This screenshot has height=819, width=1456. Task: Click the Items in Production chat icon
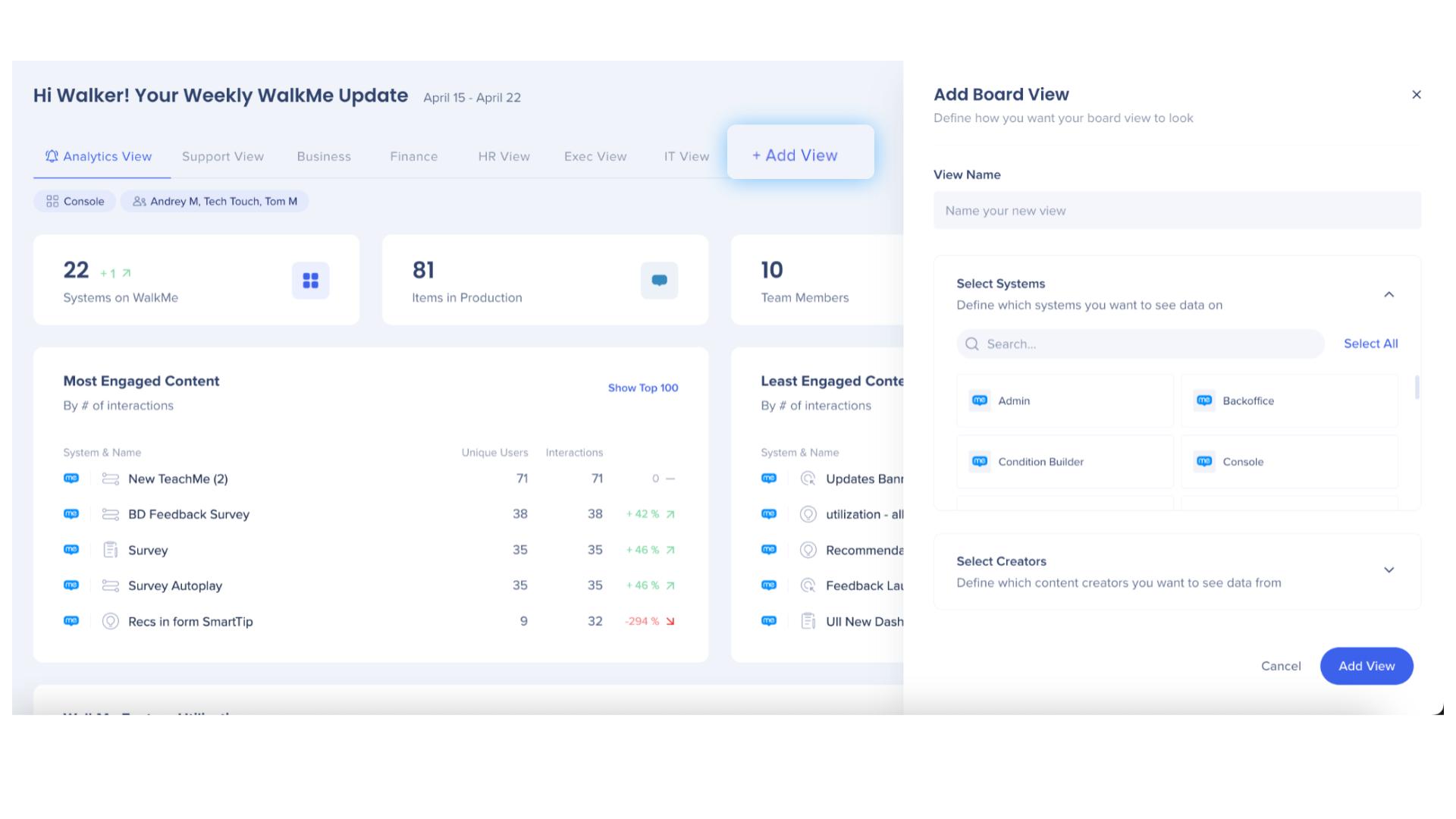click(x=659, y=281)
